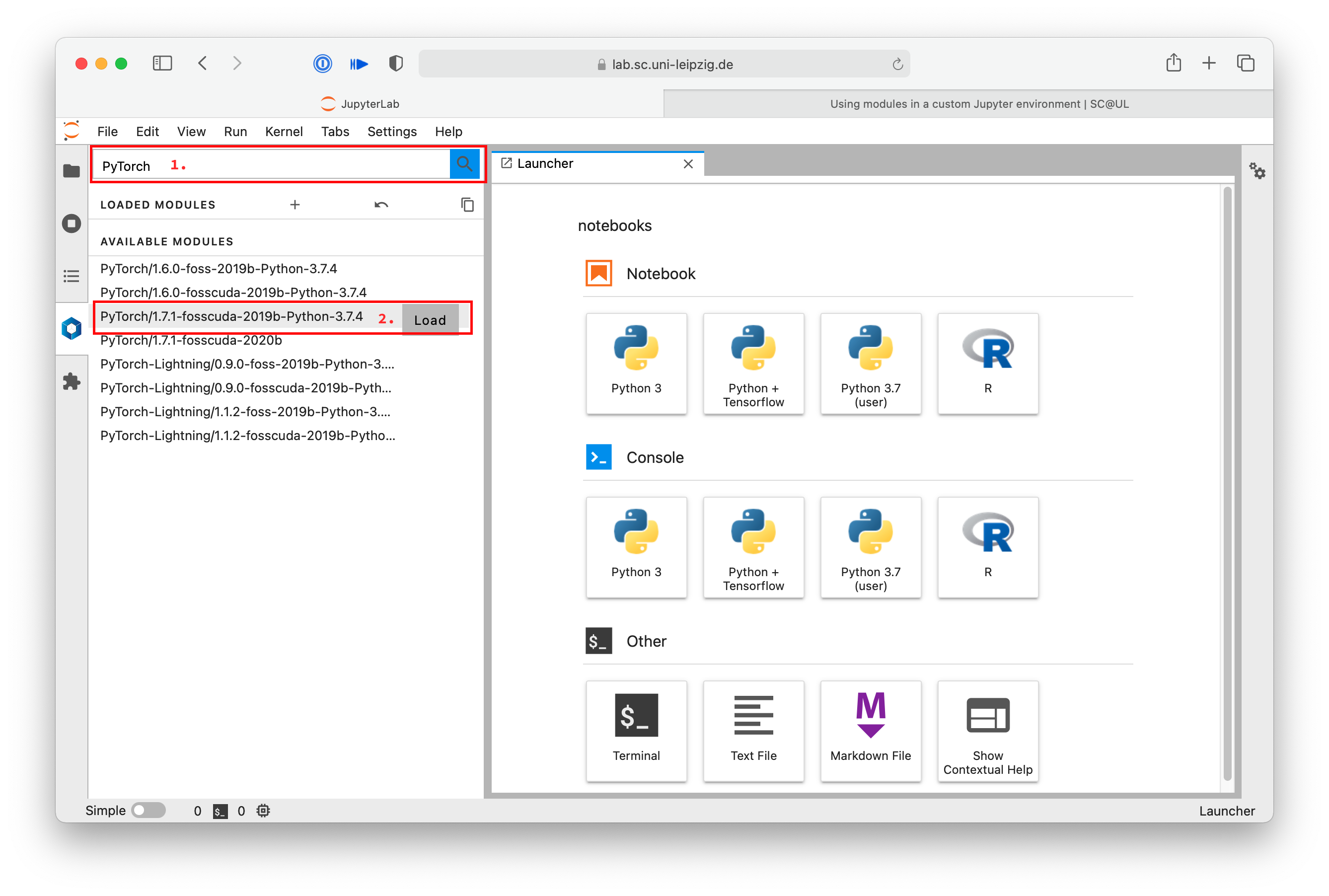Toggle the Safari sidebar button

(x=162, y=63)
